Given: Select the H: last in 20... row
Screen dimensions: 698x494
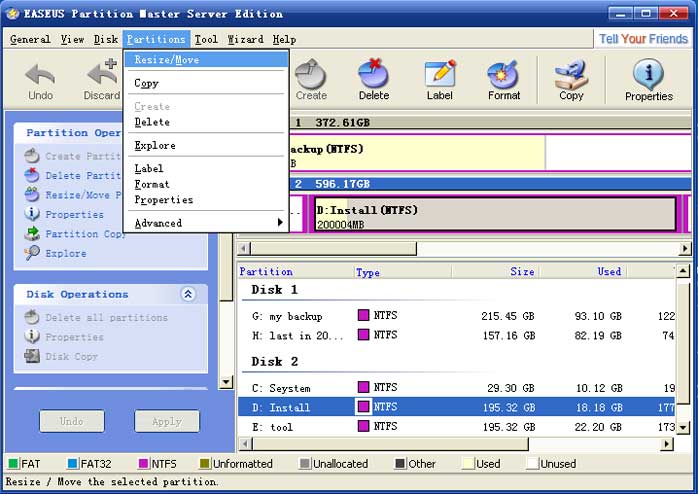Looking at the screenshot, I should [456, 335].
